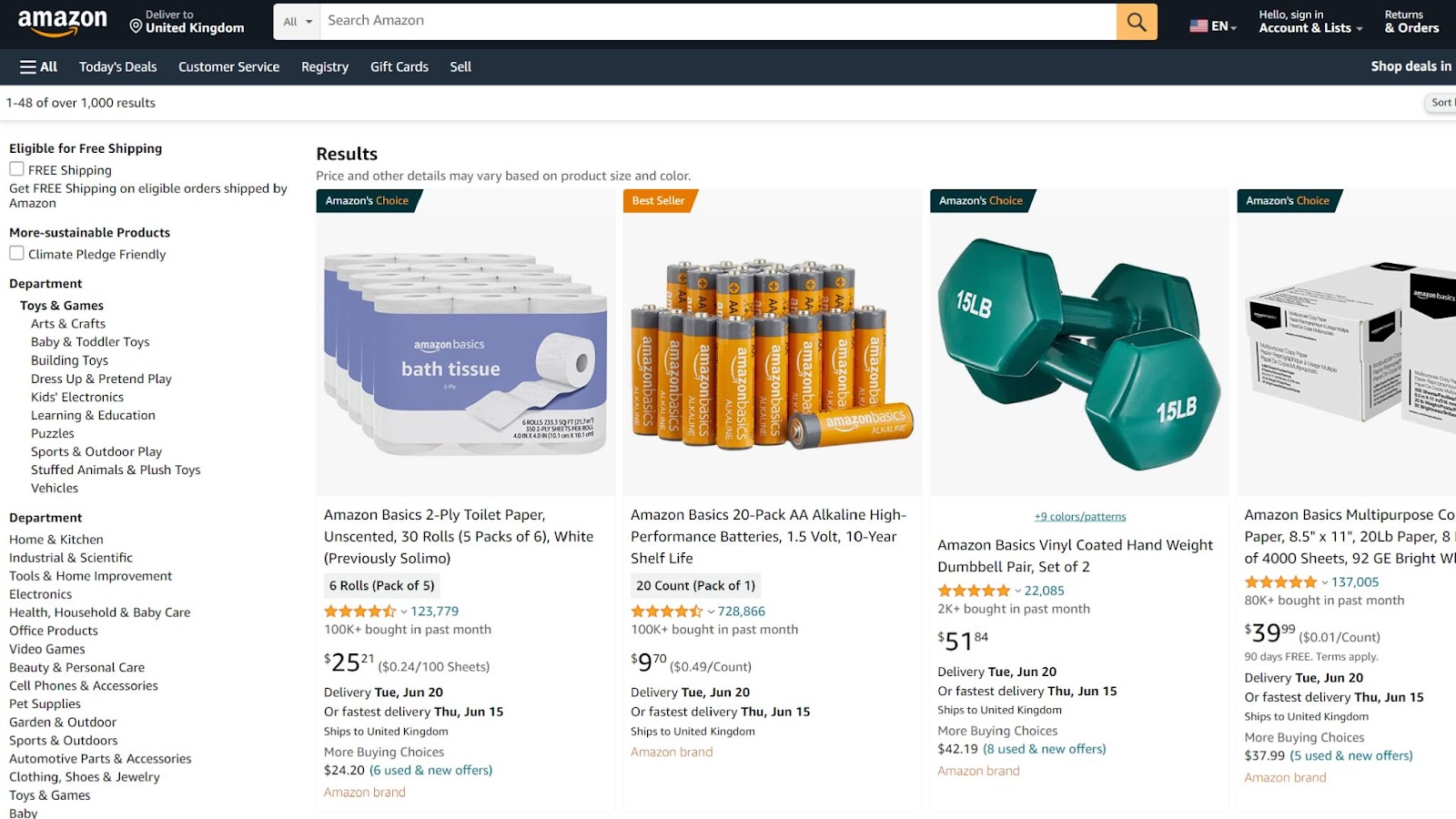Image resolution: width=1456 pixels, height=819 pixels.
Task: Click the dumbbell star rating
Action: (974, 591)
